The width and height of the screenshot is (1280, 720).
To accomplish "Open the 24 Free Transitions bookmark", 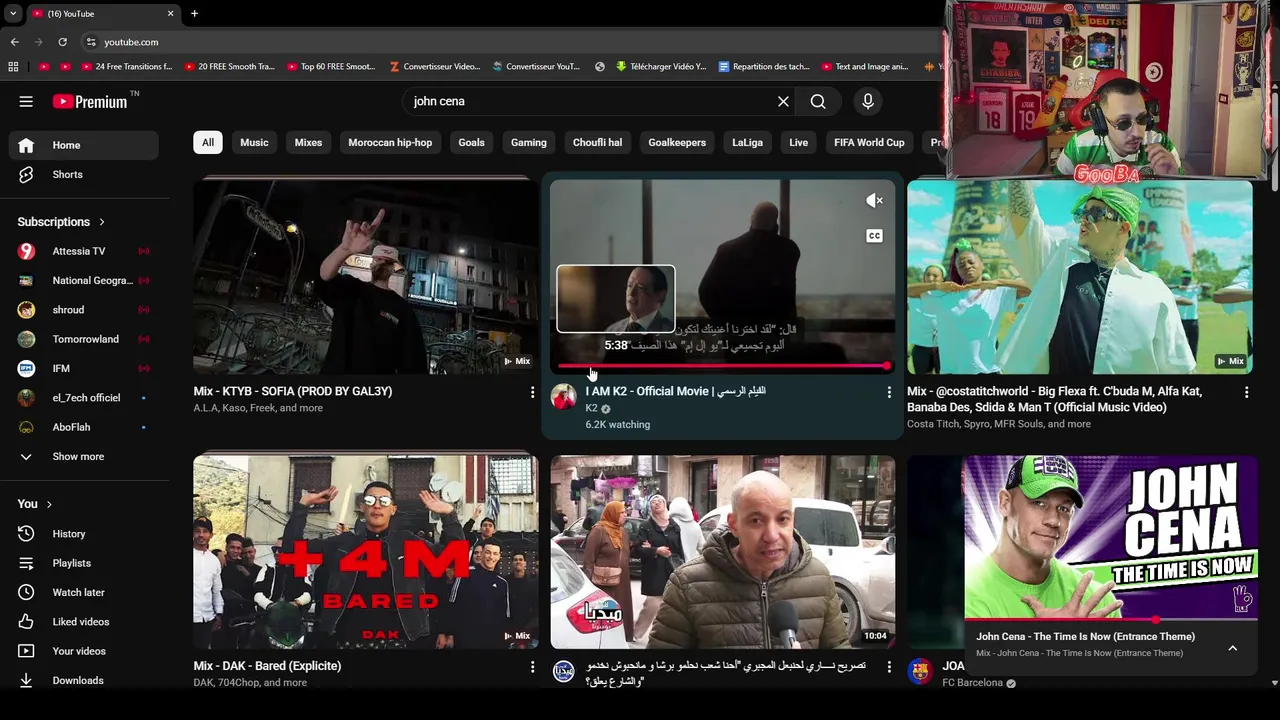I will point(125,67).
